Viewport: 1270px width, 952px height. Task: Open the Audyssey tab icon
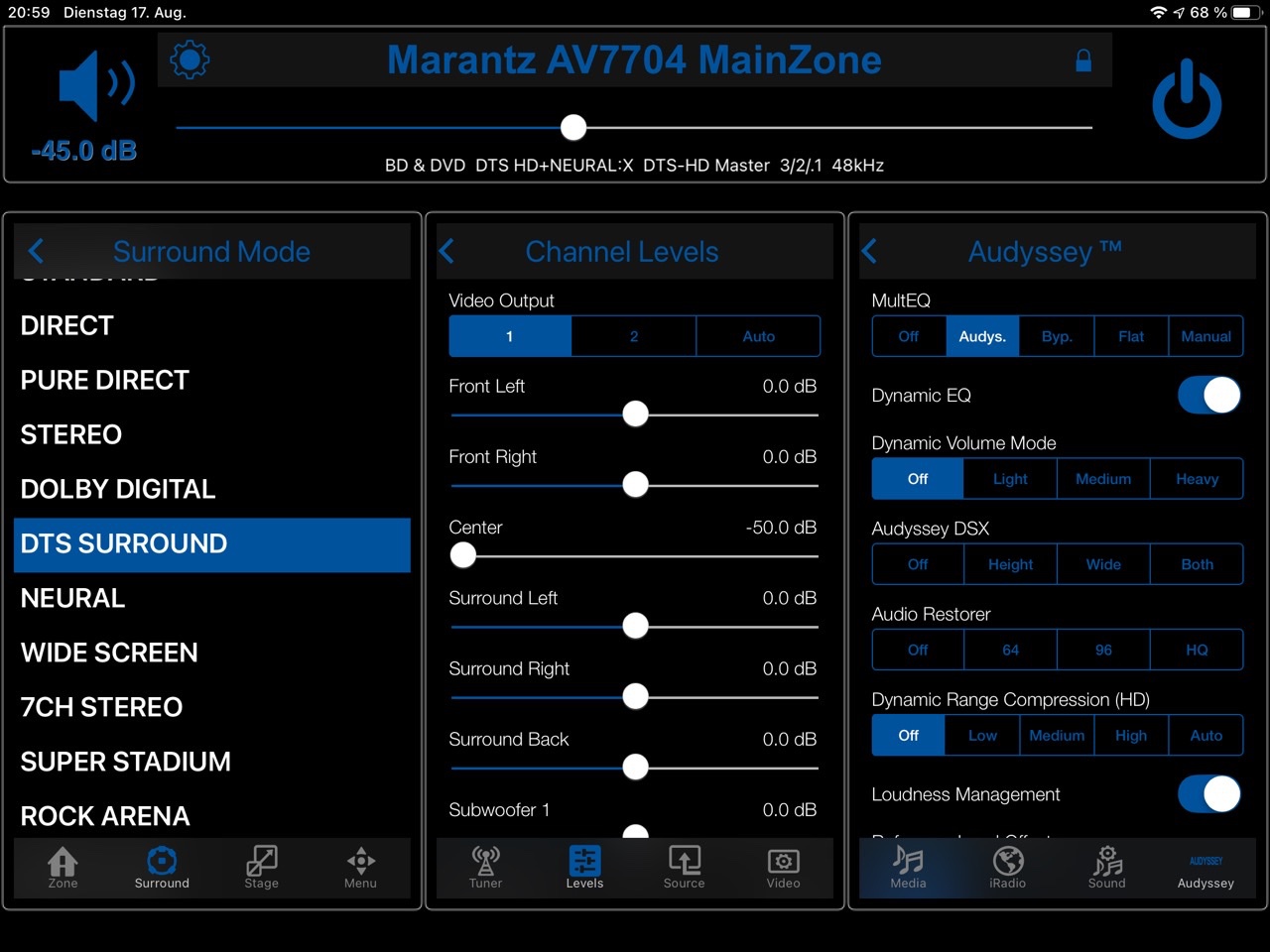click(1206, 872)
